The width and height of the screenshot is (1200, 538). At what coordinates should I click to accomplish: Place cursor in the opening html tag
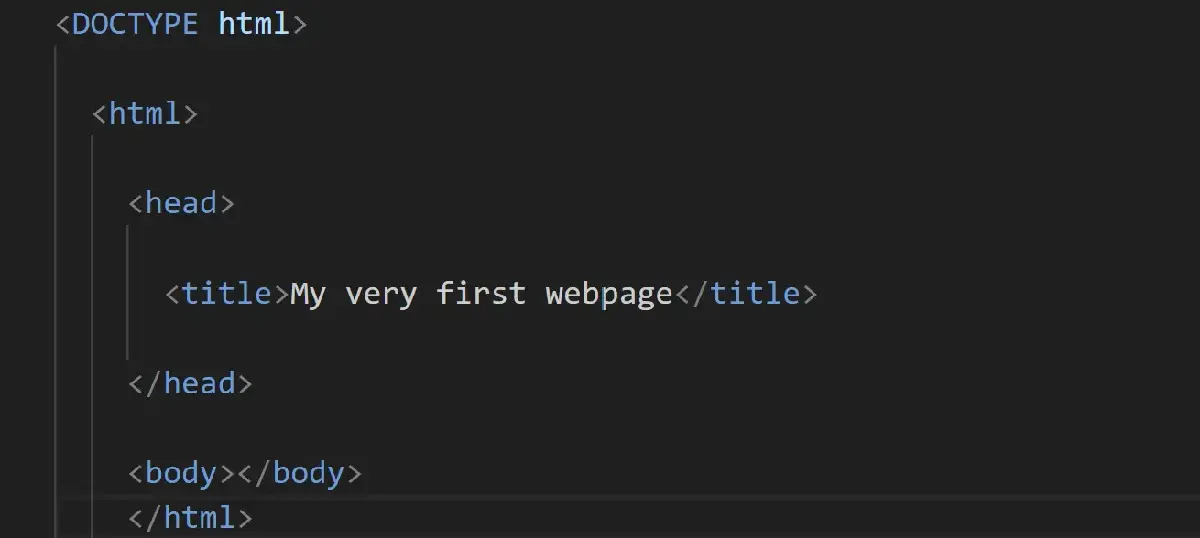[145, 114]
